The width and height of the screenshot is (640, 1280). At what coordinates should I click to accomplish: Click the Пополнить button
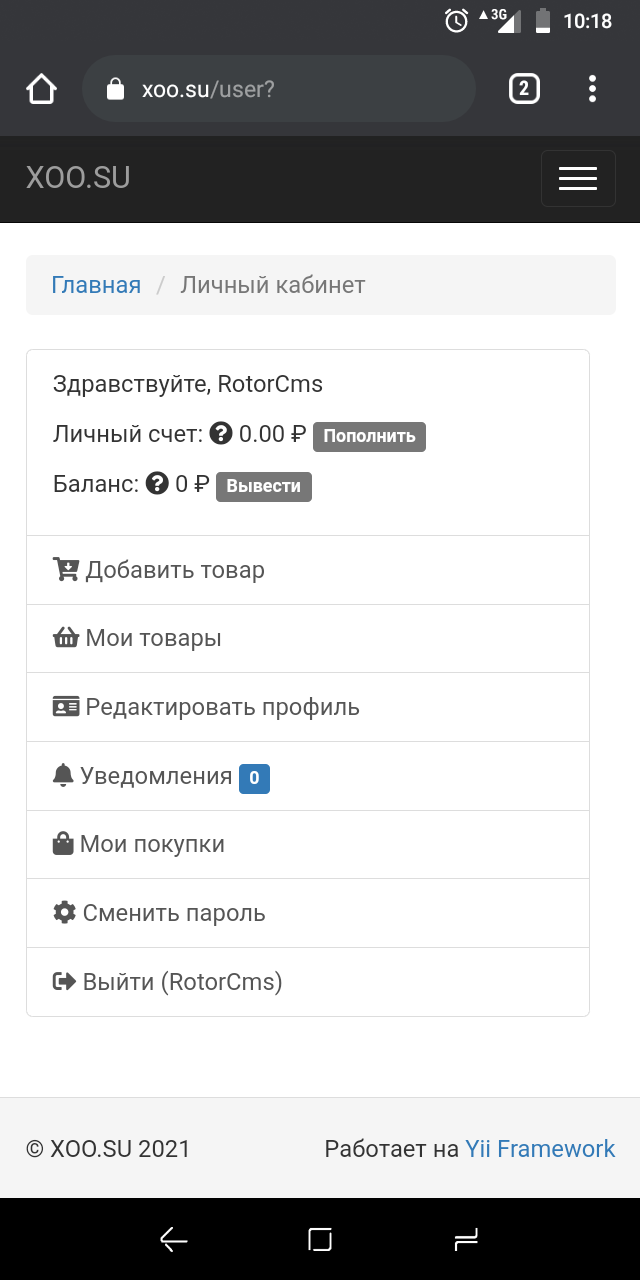(369, 436)
